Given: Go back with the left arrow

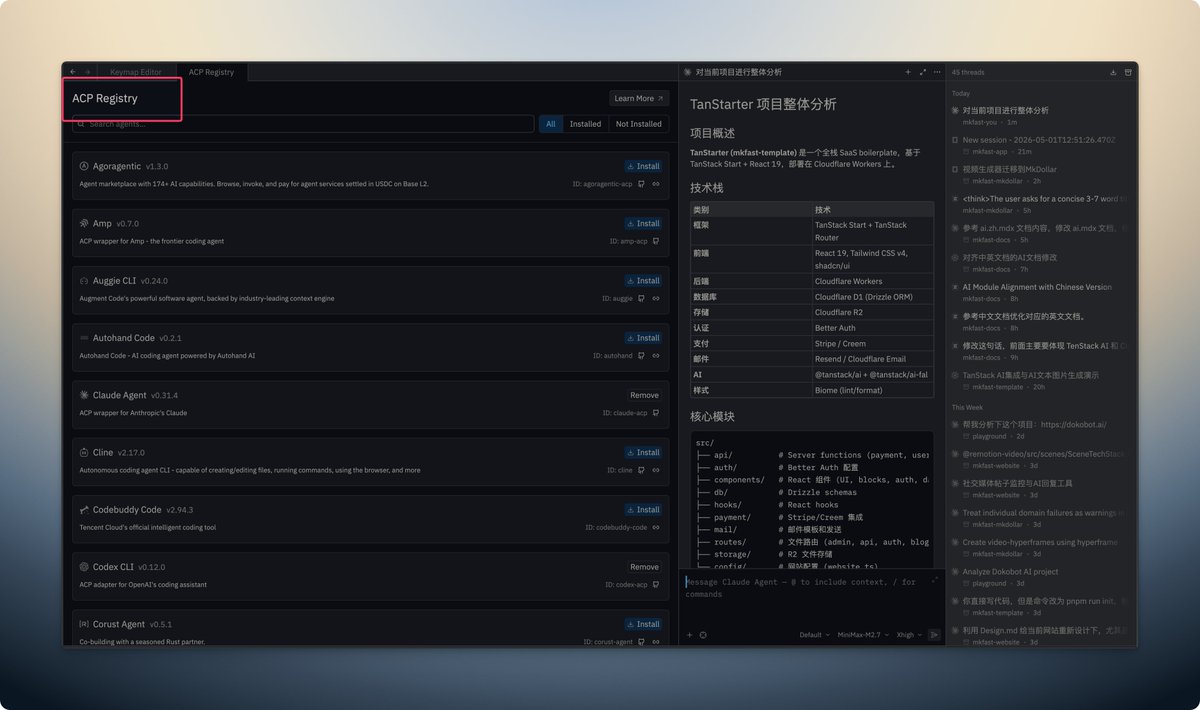Looking at the screenshot, I should coord(73,72).
